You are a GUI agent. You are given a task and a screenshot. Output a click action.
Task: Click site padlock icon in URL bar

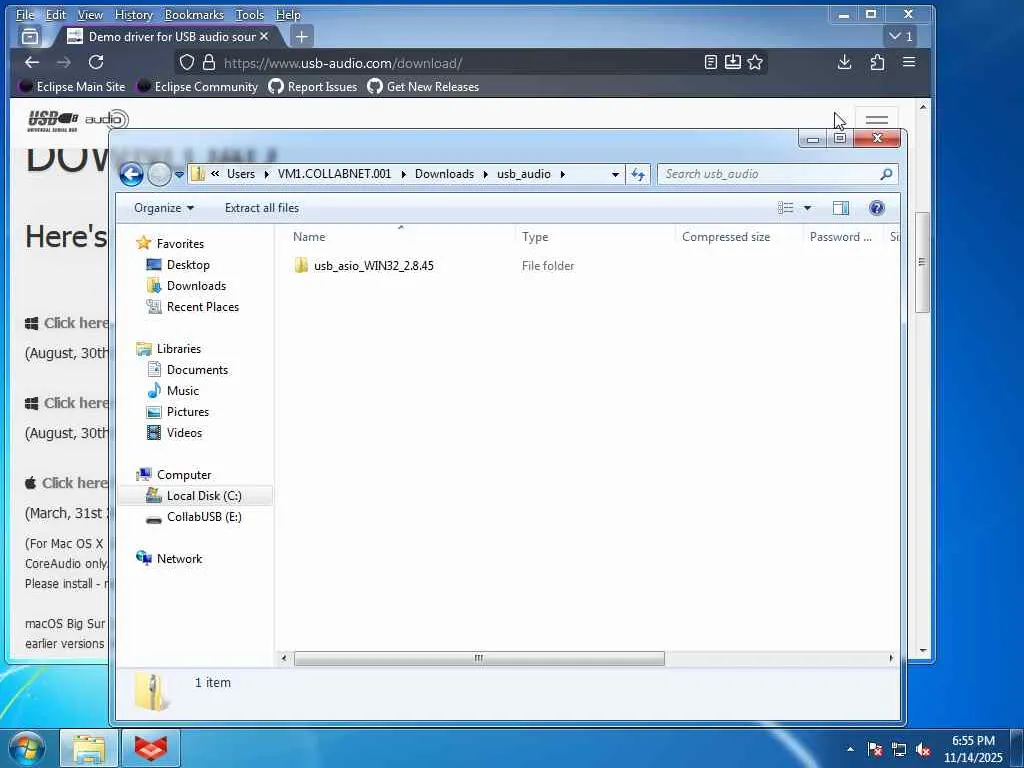[208, 63]
